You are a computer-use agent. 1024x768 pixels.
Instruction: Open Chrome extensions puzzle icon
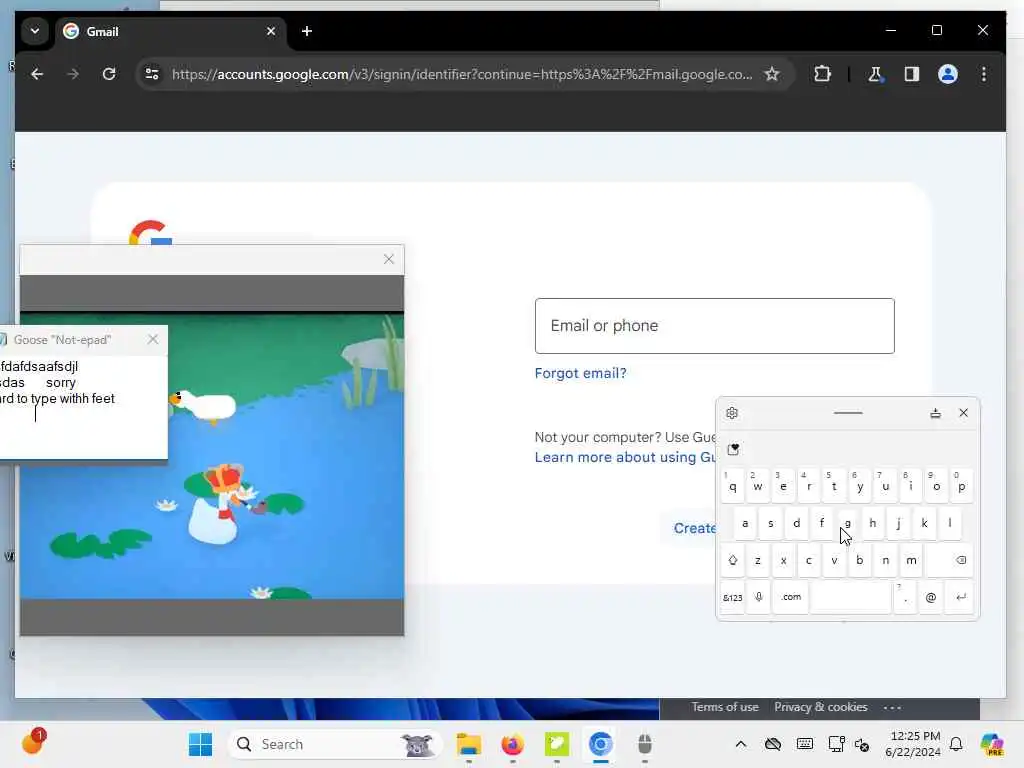click(822, 74)
